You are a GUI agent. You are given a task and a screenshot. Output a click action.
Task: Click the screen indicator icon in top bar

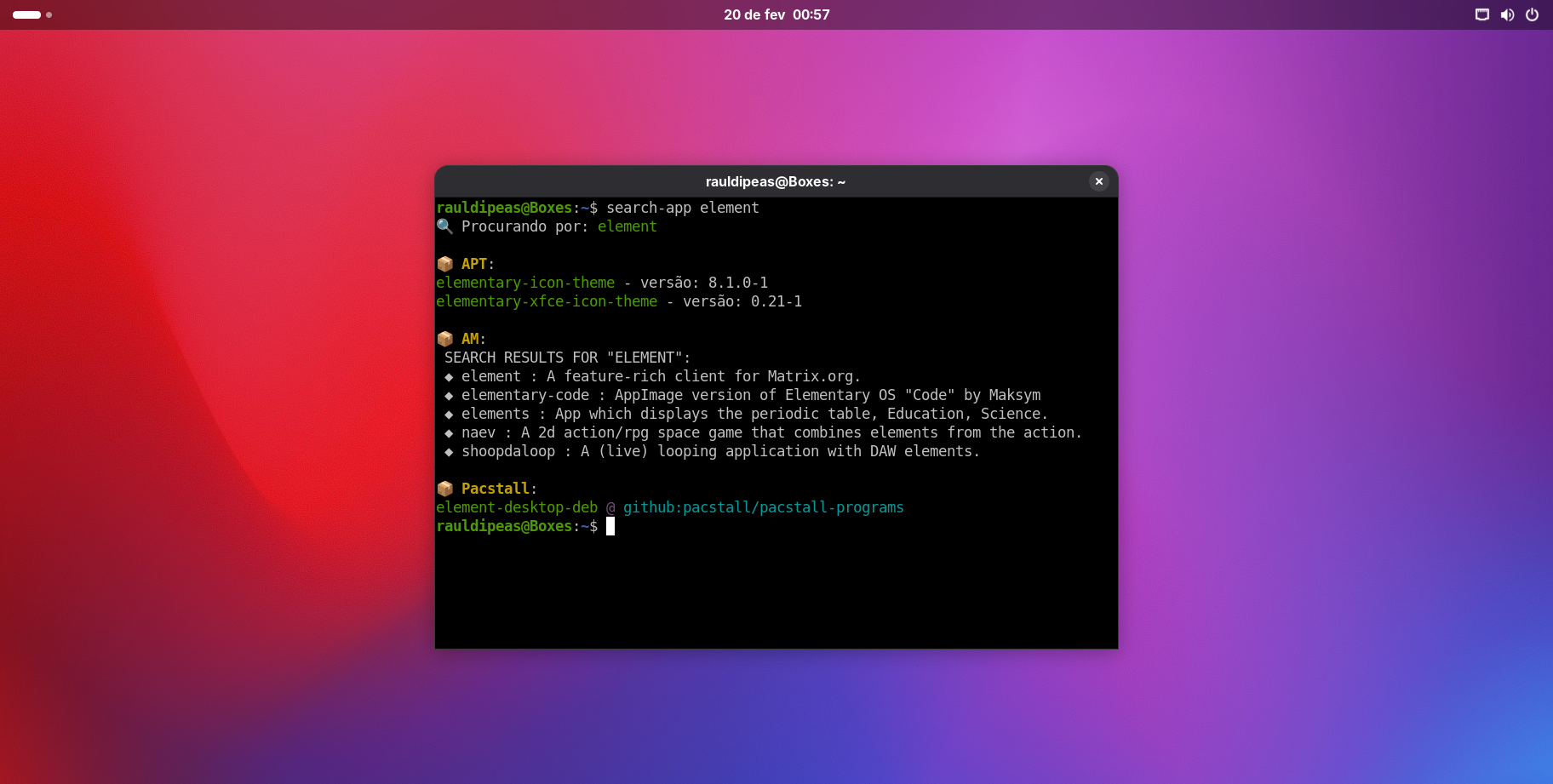pyautogui.click(x=1482, y=14)
